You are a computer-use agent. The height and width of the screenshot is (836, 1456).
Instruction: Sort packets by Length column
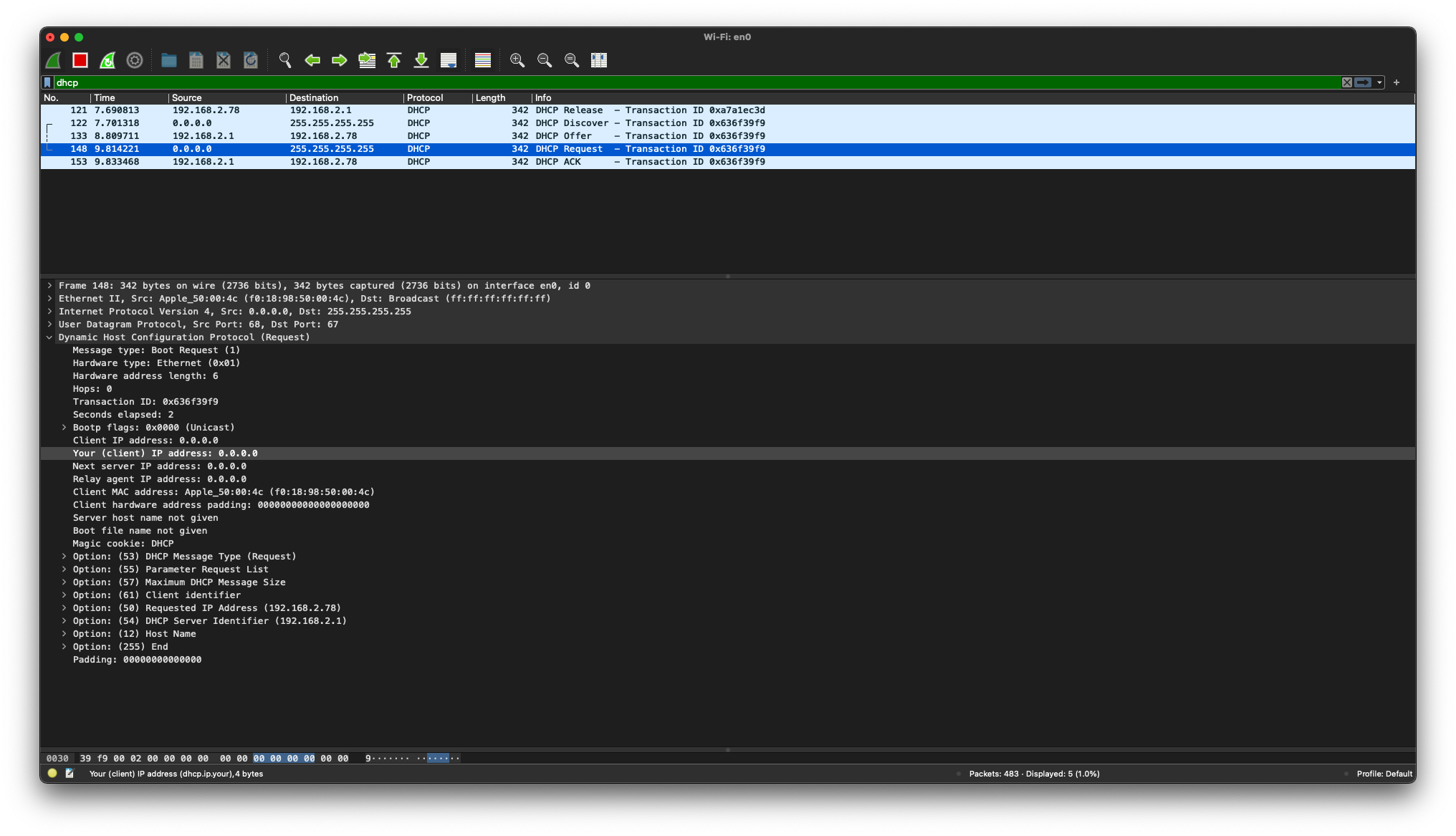pos(502,98)
